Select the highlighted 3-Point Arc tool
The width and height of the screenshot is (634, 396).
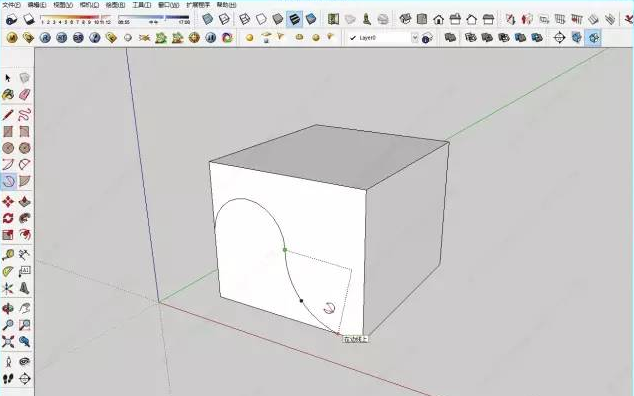[8, 181]
